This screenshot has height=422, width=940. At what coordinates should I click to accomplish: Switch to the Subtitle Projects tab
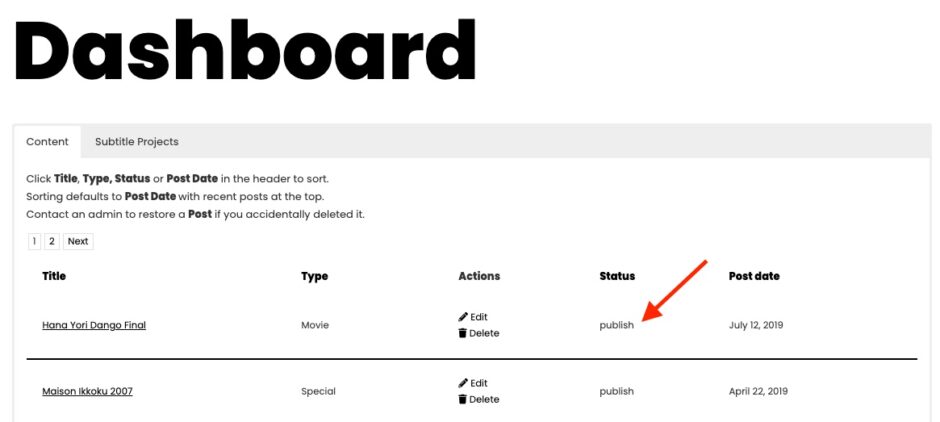[137, 142]
